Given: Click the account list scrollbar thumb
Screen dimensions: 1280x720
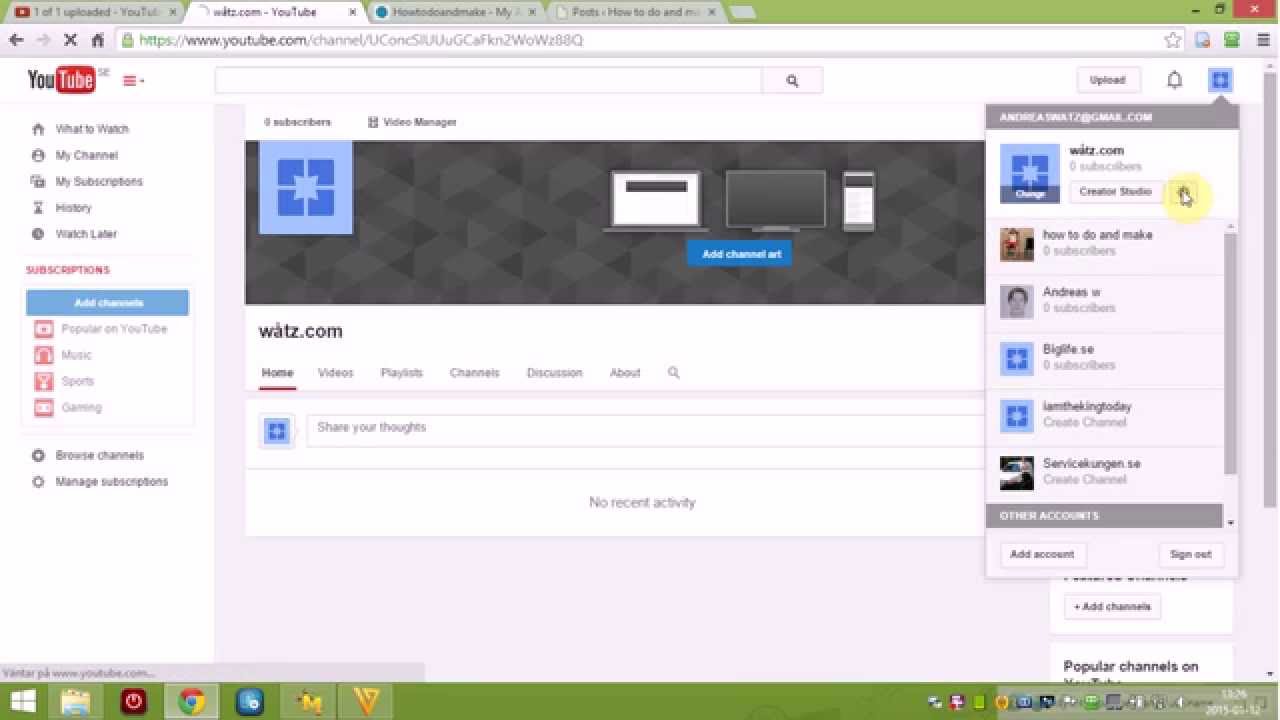Looking at the screenshot, I should 1231,354.
